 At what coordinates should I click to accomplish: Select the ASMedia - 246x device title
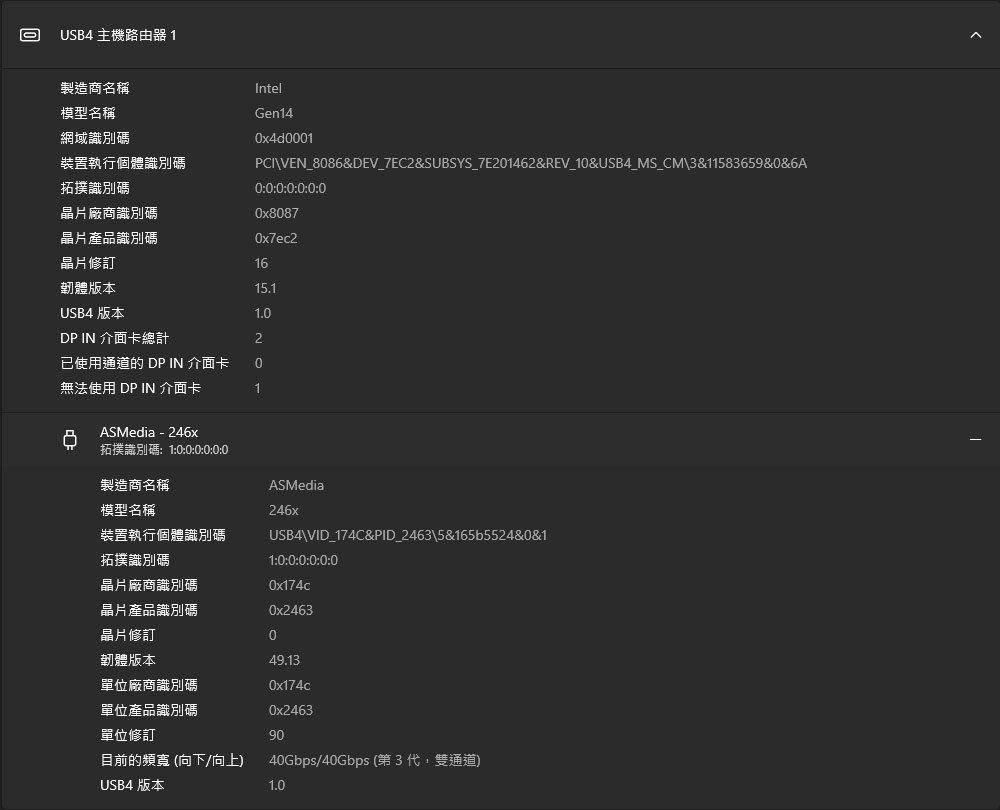(149, 432)
